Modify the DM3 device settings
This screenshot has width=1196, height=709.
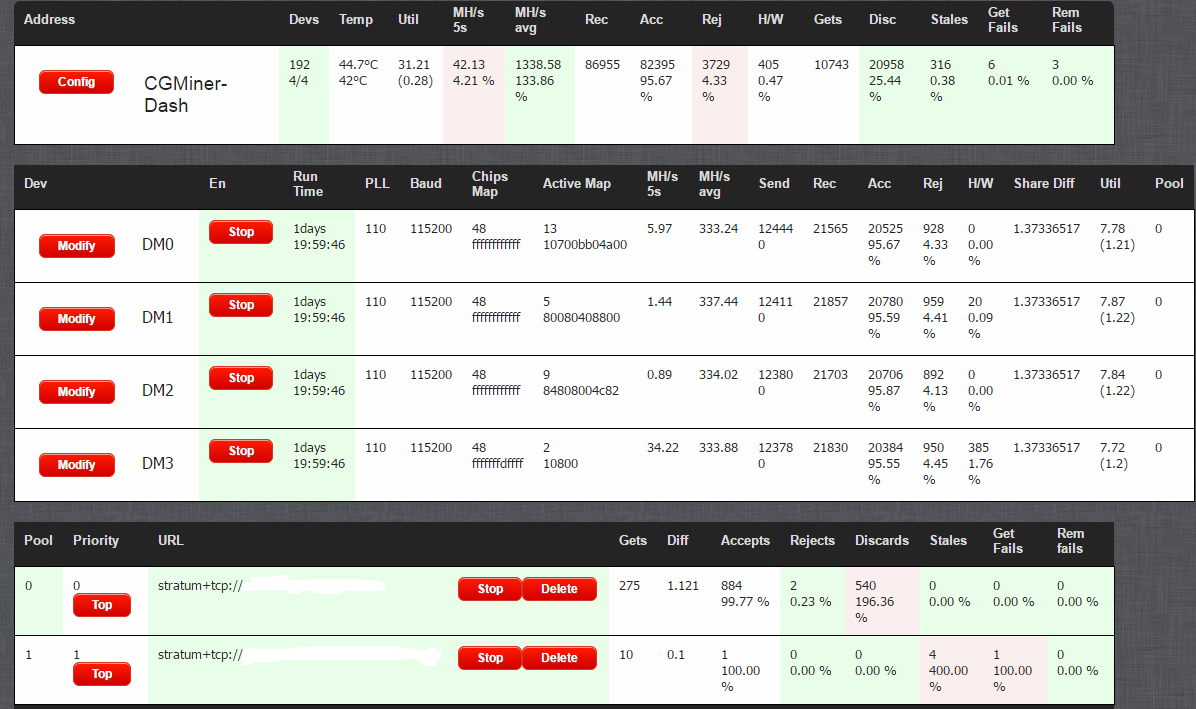[76, 465]
